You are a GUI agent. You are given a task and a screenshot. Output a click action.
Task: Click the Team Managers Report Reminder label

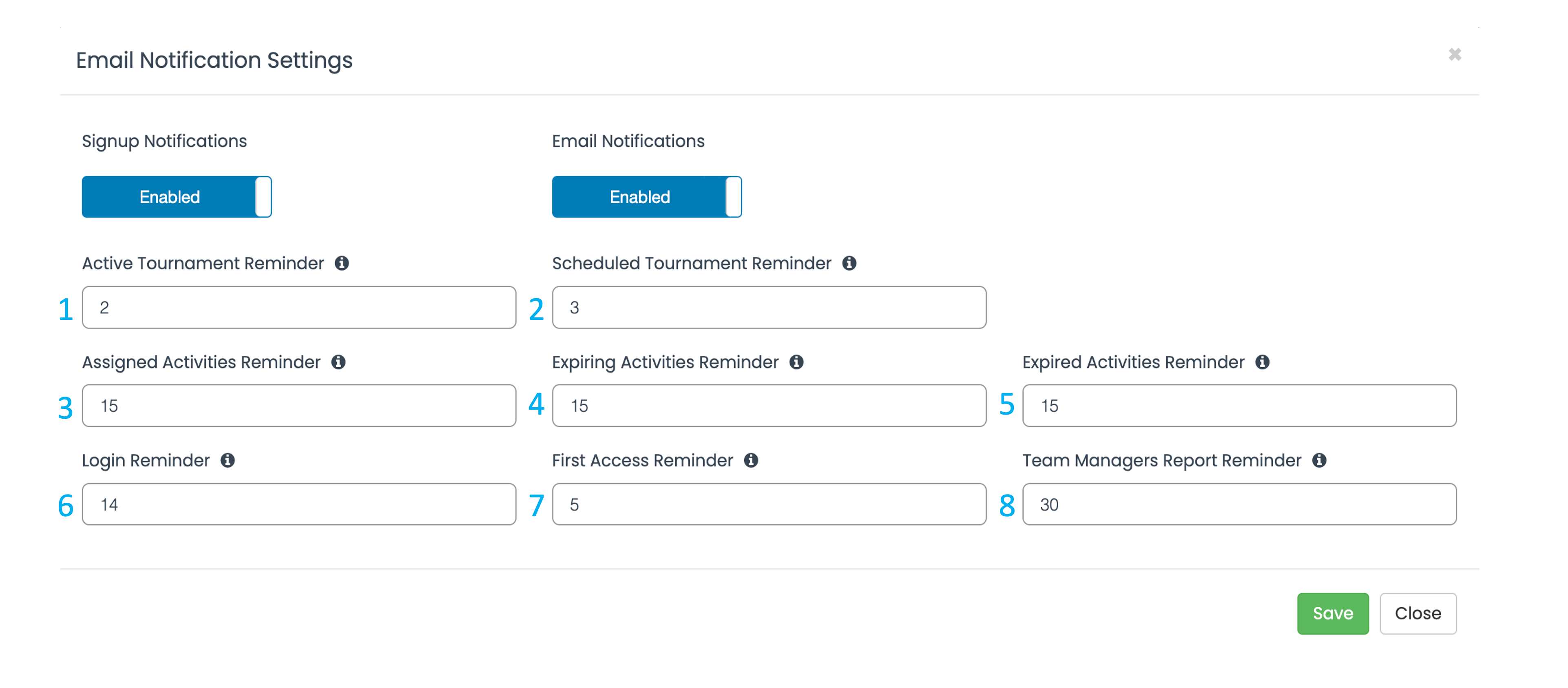(1161, 461)
